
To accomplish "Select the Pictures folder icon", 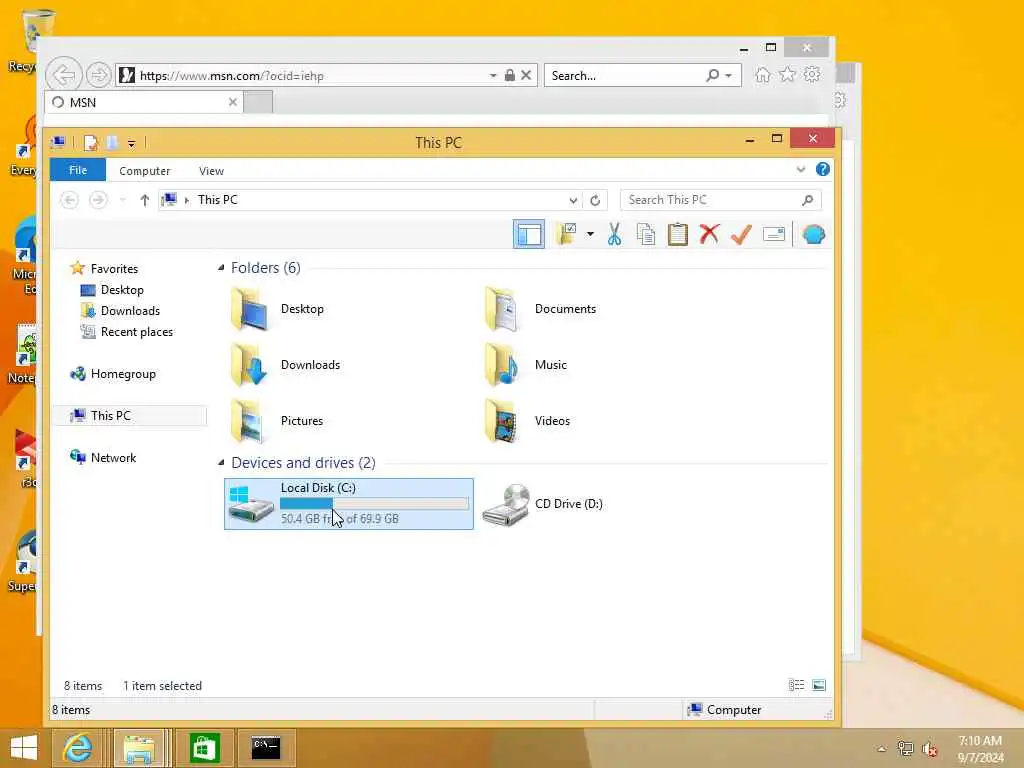I will tap(249, 421).
